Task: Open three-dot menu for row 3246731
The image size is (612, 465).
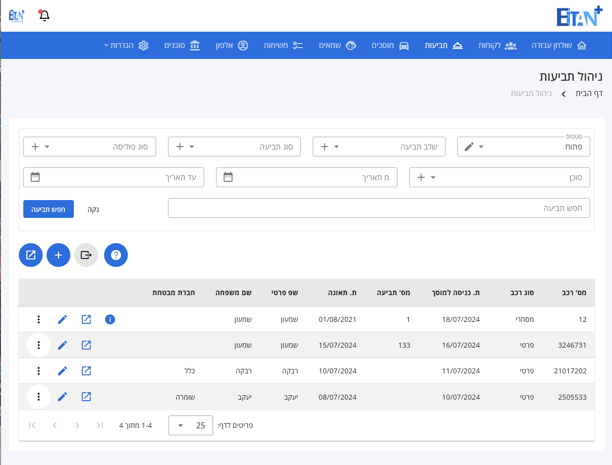Action: point(38,345)
